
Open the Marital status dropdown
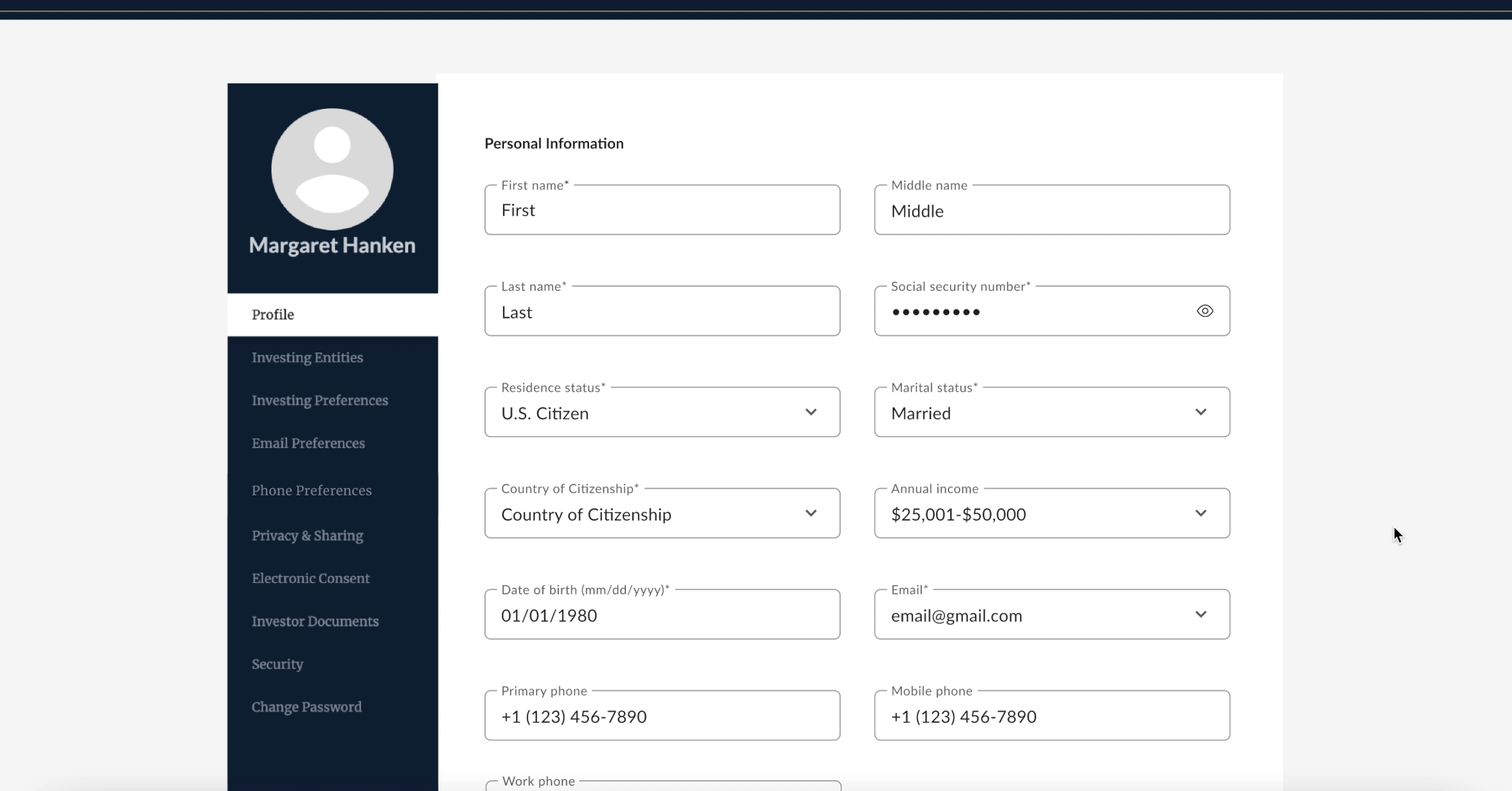pos(1201,412)
